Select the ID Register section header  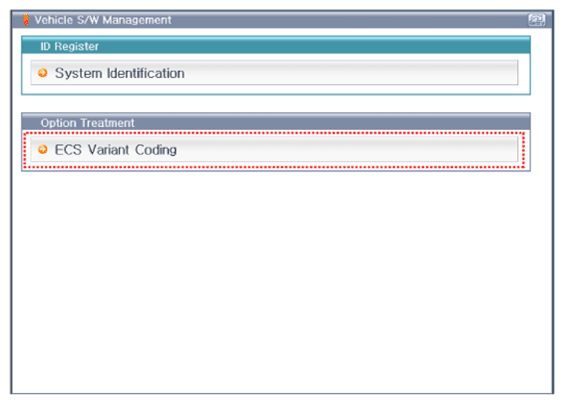pos(276,45)
